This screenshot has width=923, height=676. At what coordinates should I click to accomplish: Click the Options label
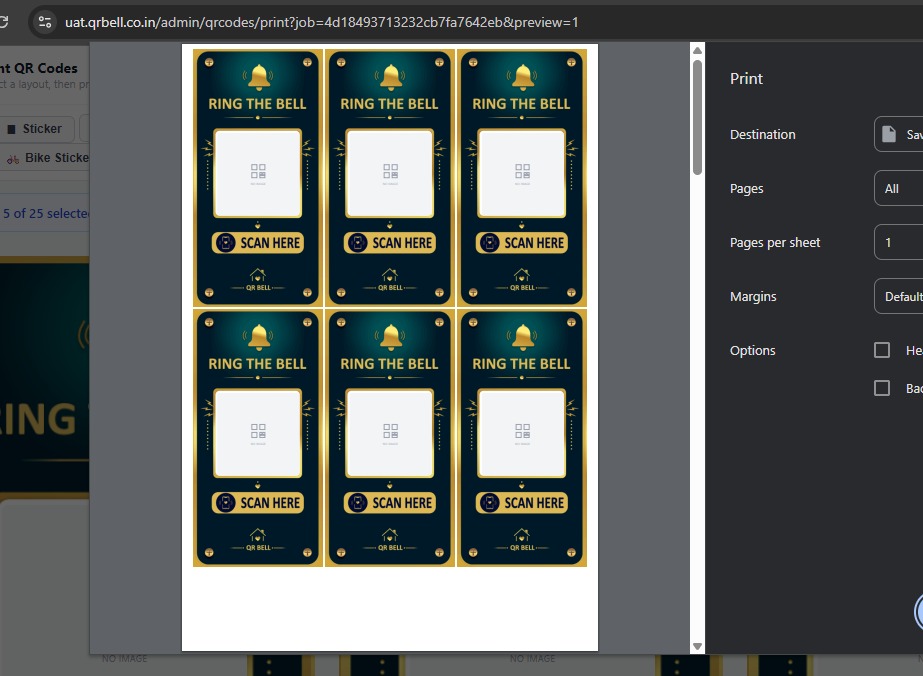[x=752, y=350]
